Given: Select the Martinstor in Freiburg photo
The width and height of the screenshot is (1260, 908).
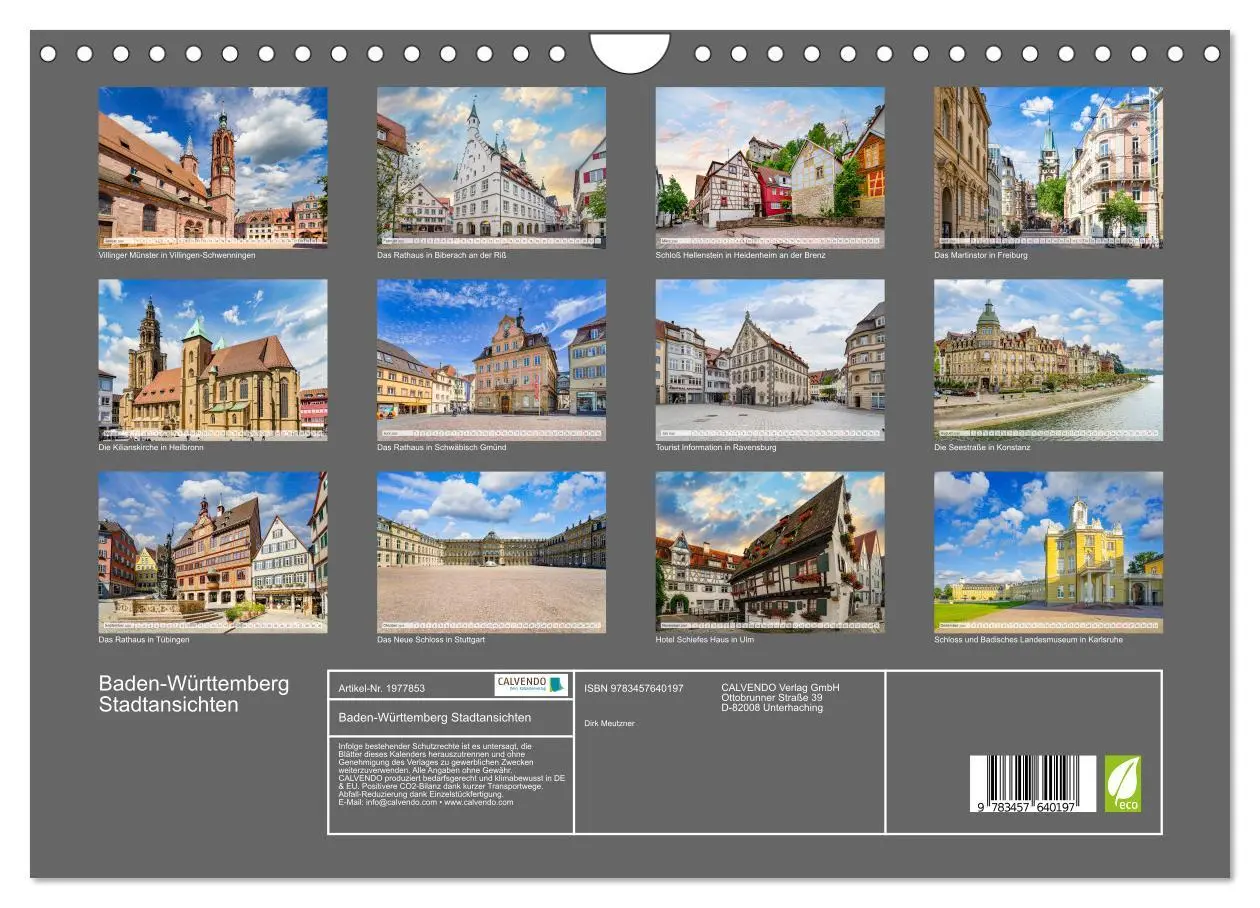Looking at the screenshot, I should pos(1049,167).
